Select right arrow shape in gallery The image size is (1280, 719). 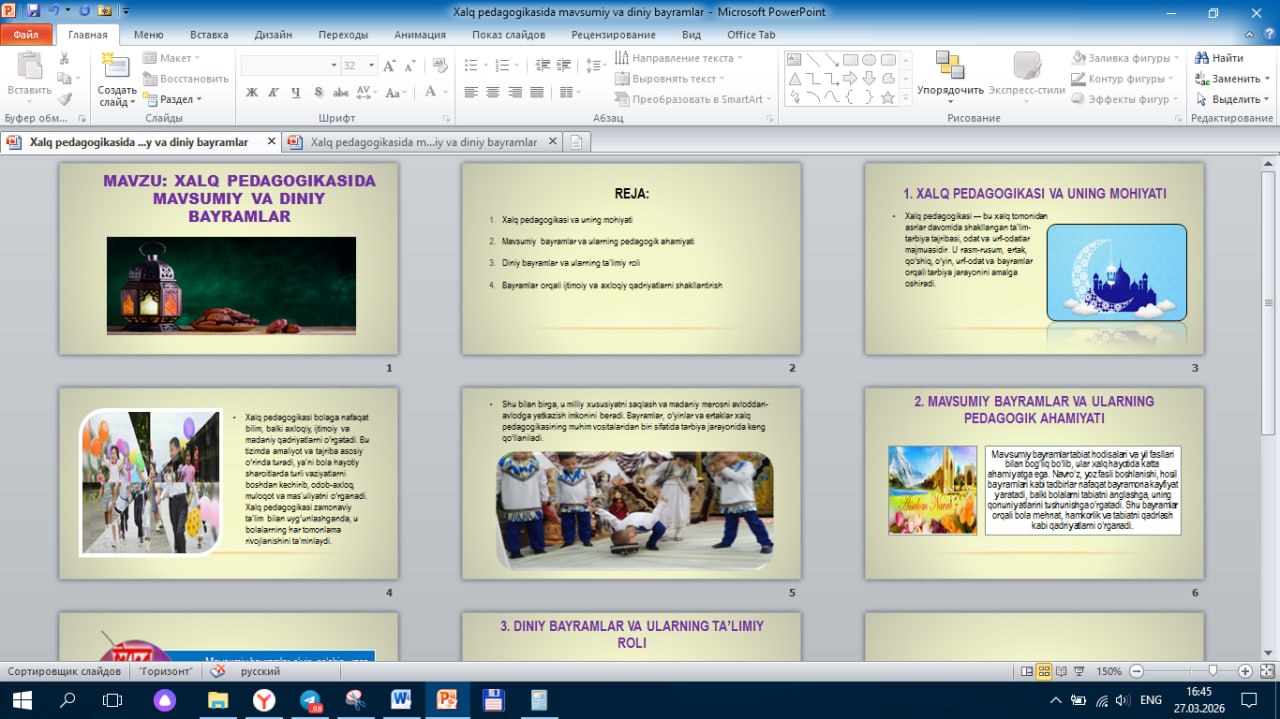tap(851, 79)
